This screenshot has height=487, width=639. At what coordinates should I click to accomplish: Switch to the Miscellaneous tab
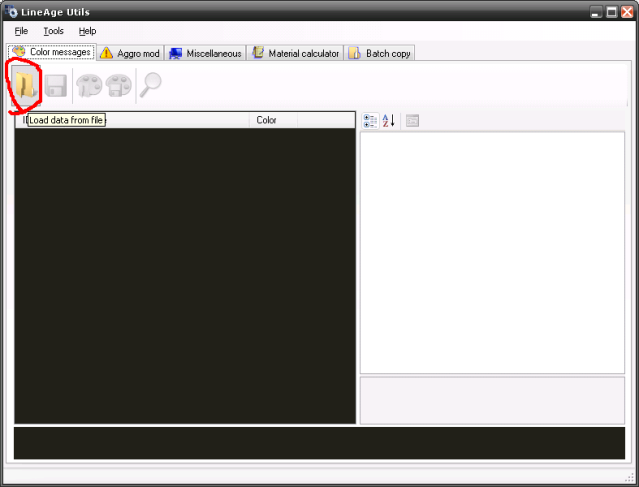pos(206,53)
